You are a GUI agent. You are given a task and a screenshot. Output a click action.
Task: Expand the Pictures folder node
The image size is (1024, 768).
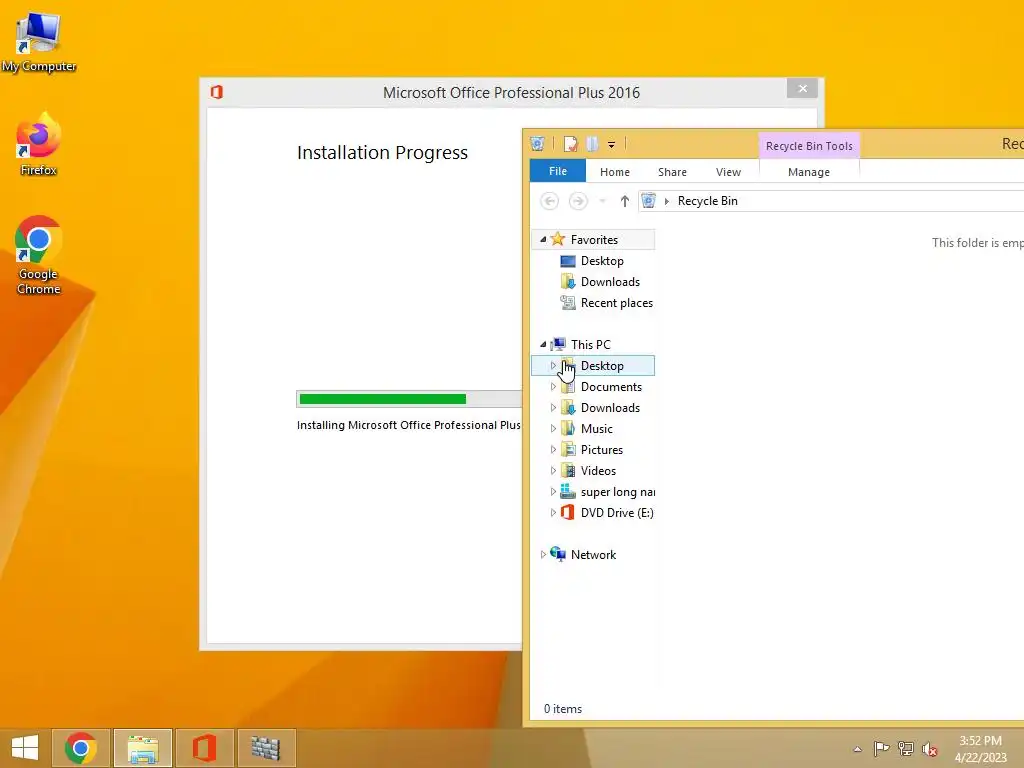[x=553, y=449]
